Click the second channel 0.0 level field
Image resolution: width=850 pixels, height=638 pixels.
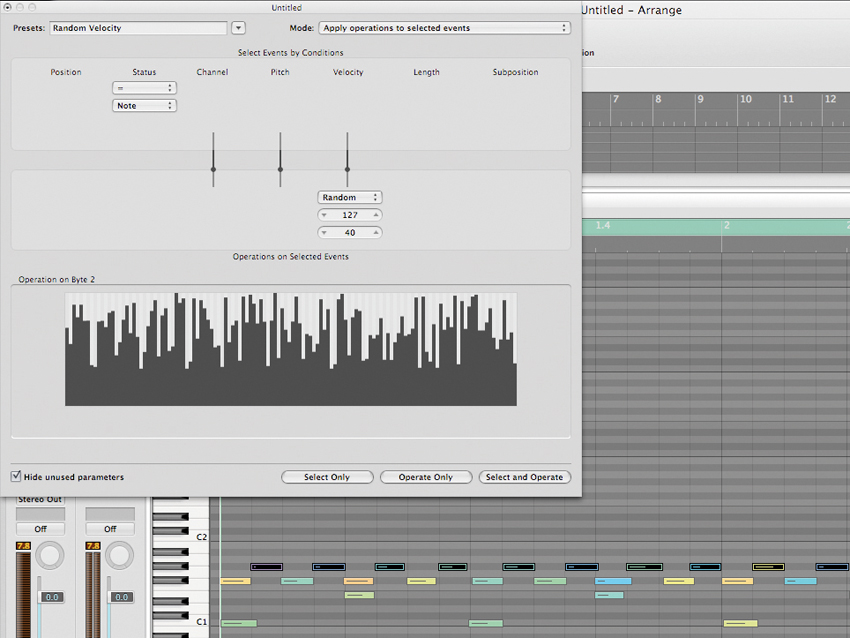click(x=121, y=597)
